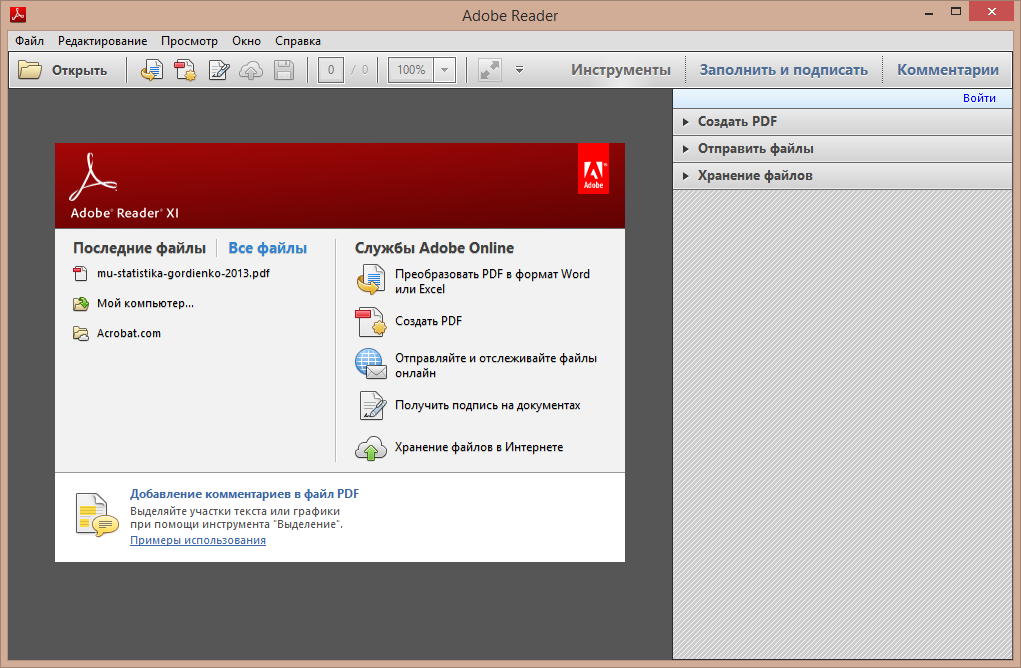The height and width of the screenshot is (668, 1021).
Task: Follow the Примеры использования link
Action: (x=198, y=540)
